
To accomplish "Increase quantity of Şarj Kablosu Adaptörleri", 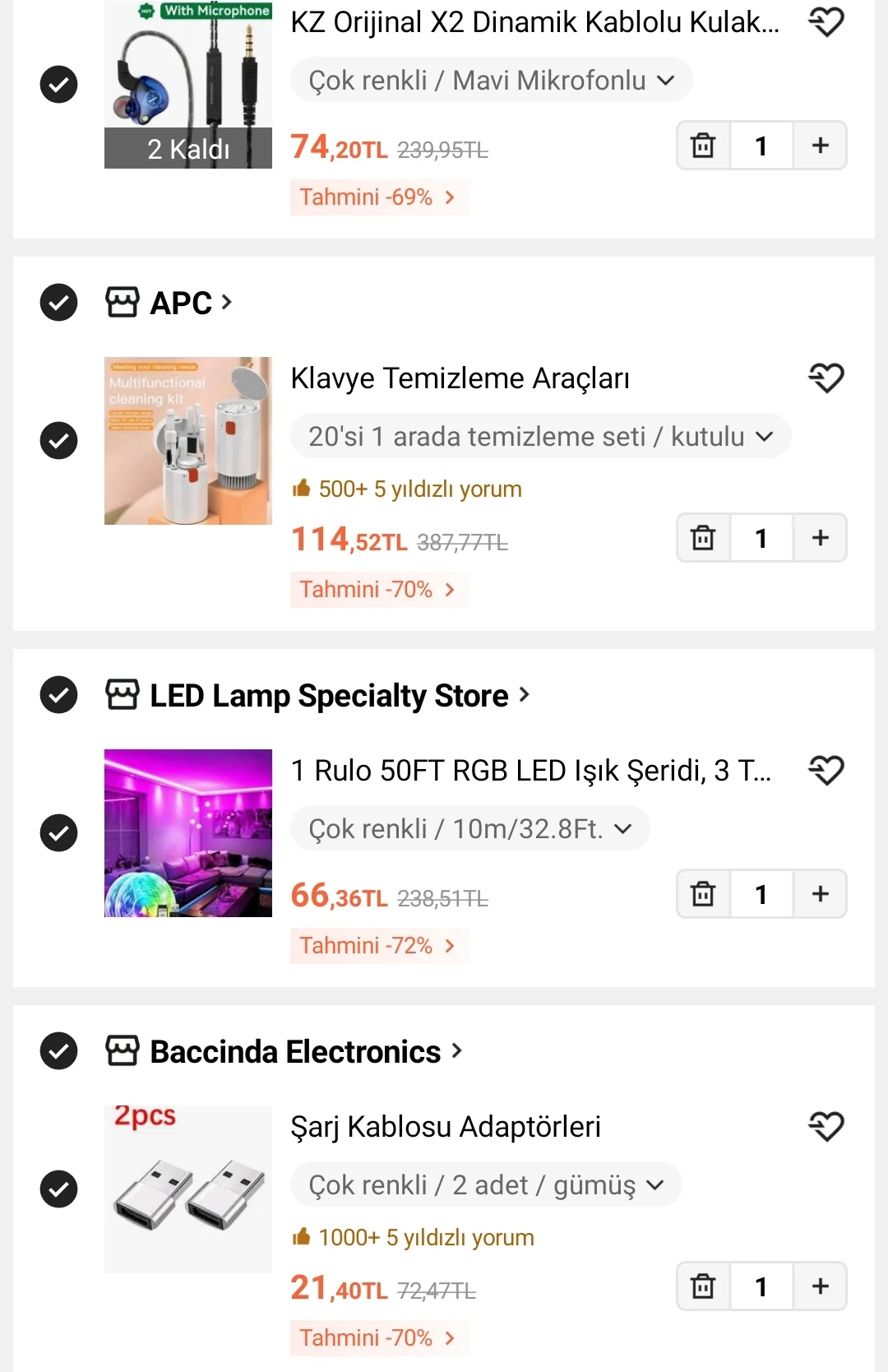I will click(x=820, y=1286).
